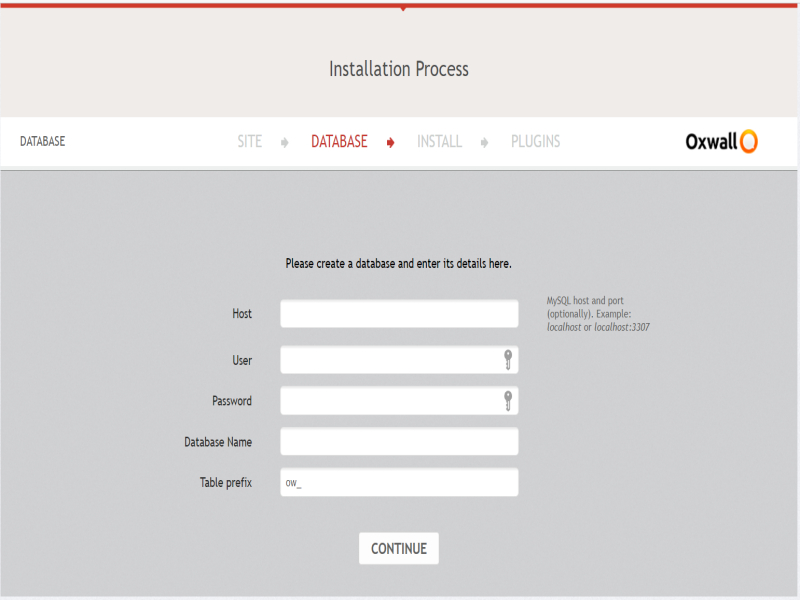
Task: Click inside the User text box
Action: point(390,360)
